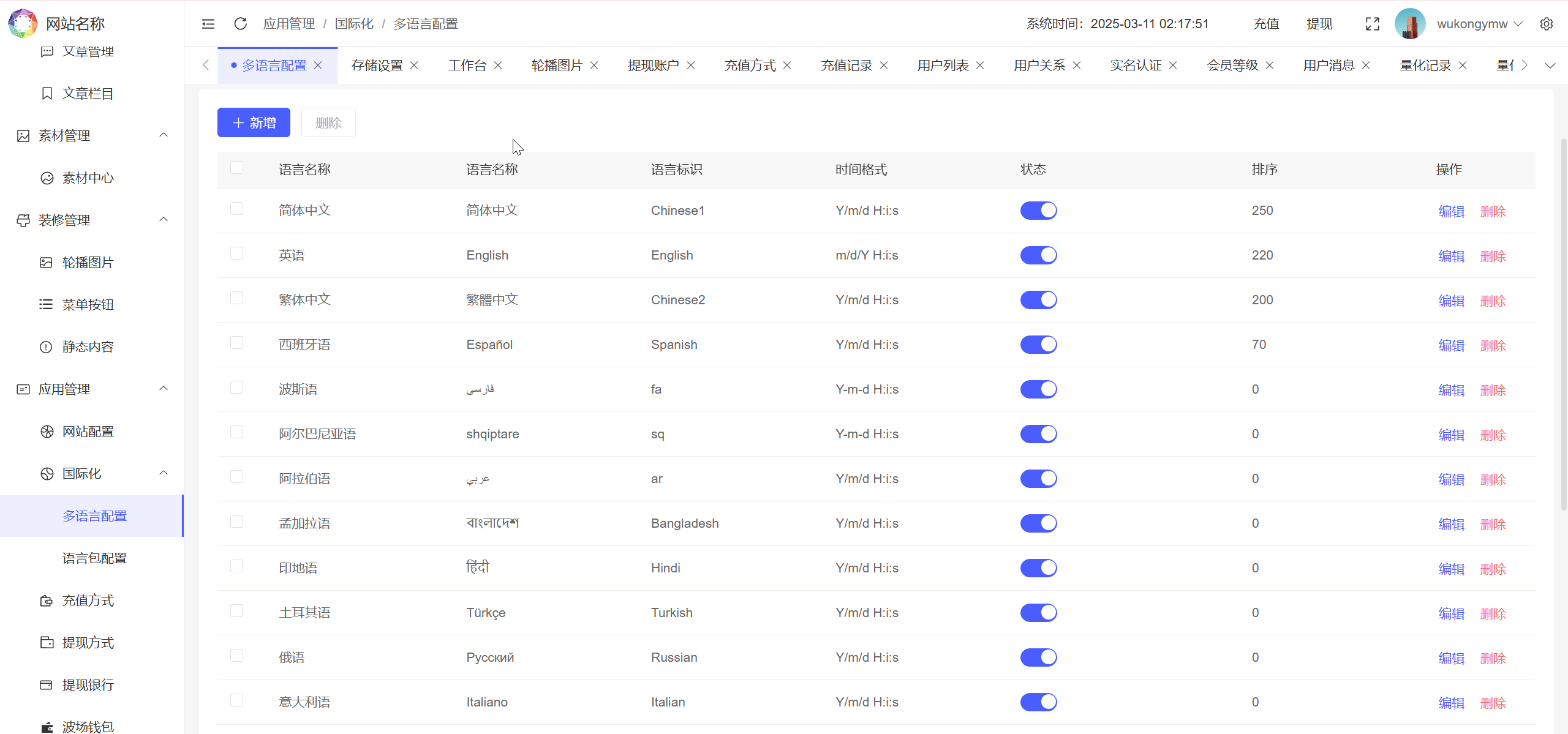Open the 实名认证 tab

tap(1136, 65)
